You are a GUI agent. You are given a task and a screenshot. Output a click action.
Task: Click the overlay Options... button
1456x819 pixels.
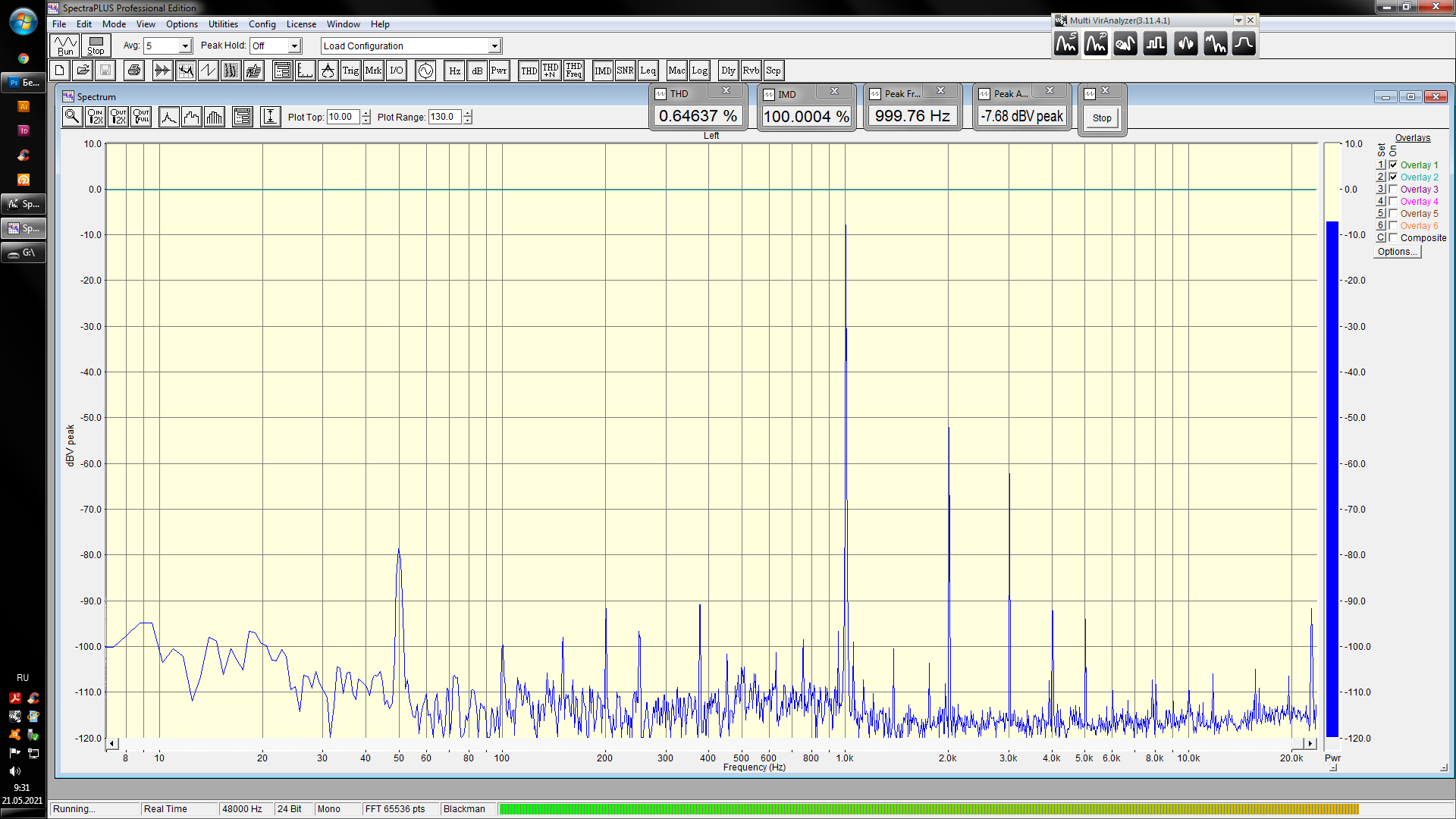click(x=1397, y=252)
